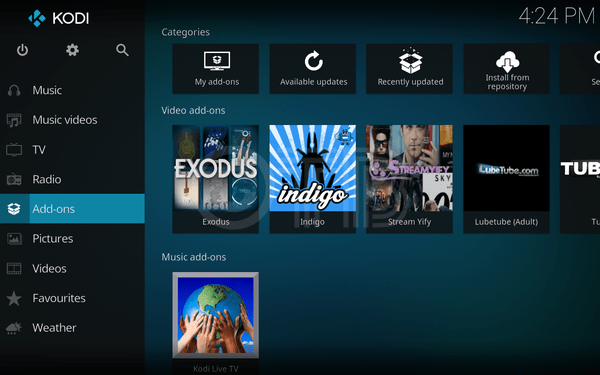Click the Music videos sidebar icon
The width and height of the screenshot is (600, 375).
14,120
